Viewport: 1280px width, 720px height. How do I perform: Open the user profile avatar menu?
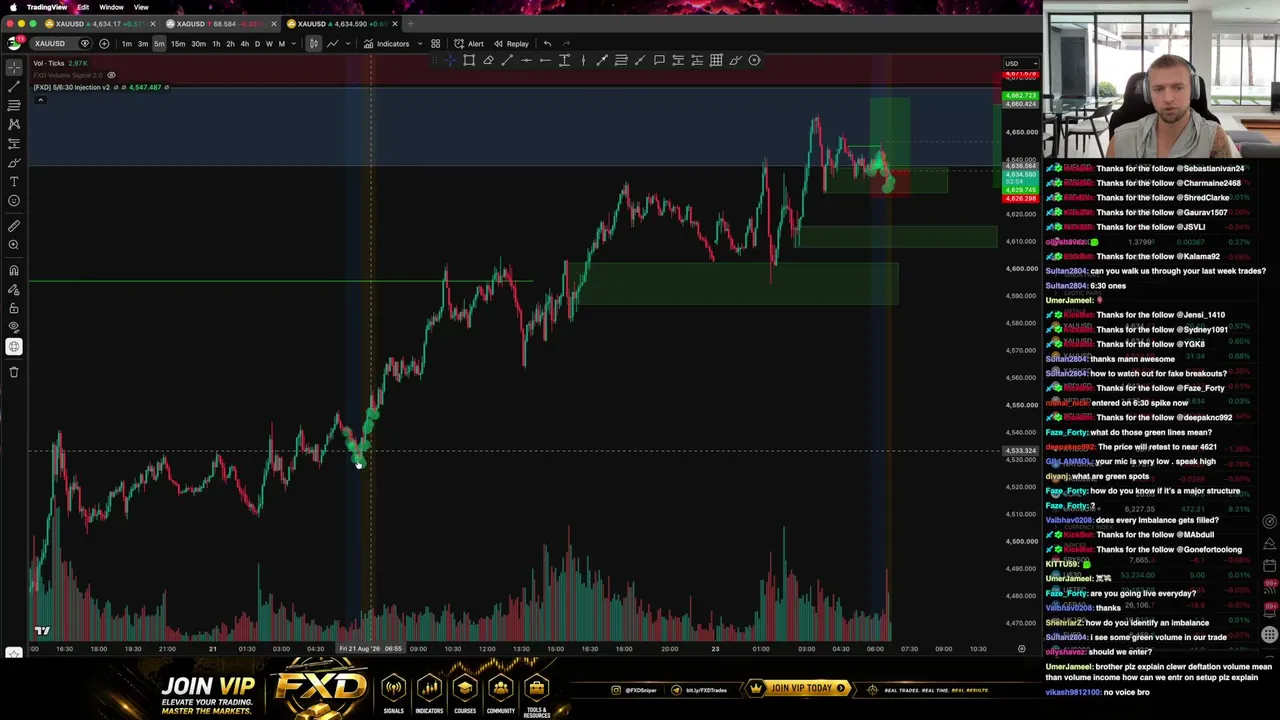14,43
